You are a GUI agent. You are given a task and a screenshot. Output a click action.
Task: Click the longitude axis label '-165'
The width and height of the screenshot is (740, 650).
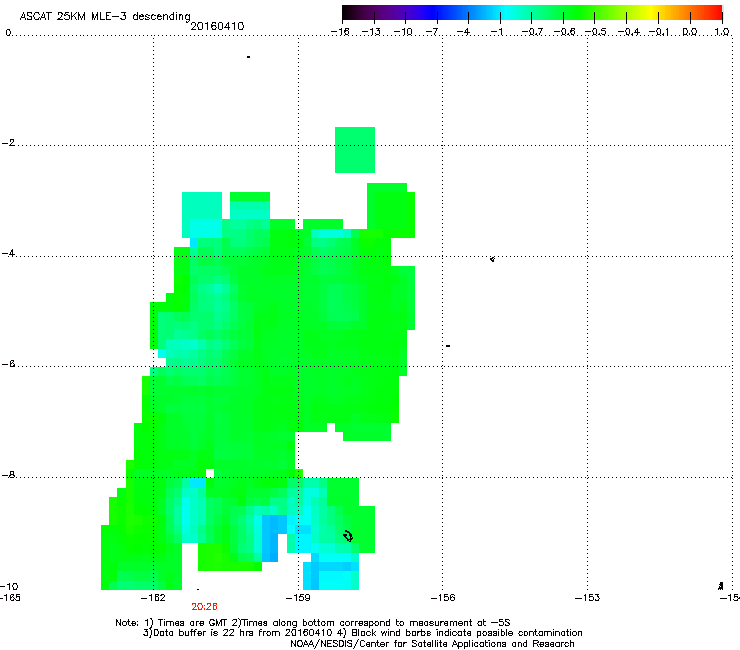click(x=10, y=598)
